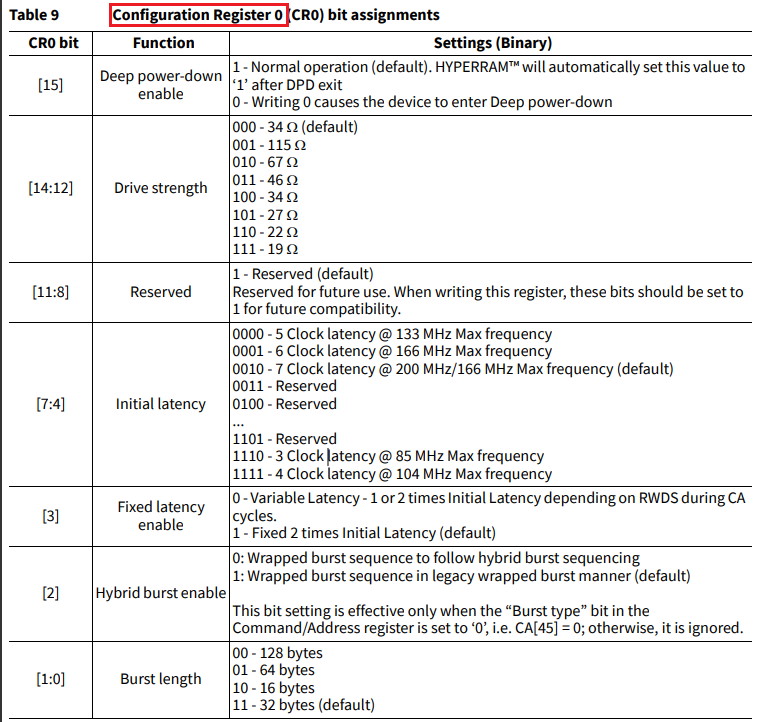Click the 'Settings (Binary)' column header
Screen dimensions: 770x722
coord(493,43)
